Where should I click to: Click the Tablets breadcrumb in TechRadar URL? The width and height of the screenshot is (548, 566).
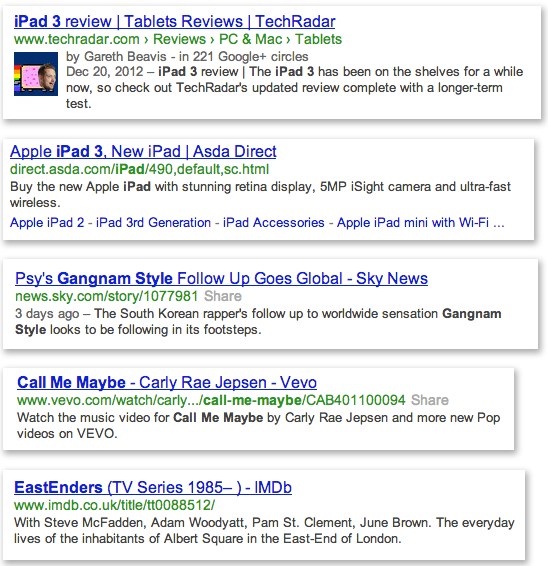coord(318,39)
